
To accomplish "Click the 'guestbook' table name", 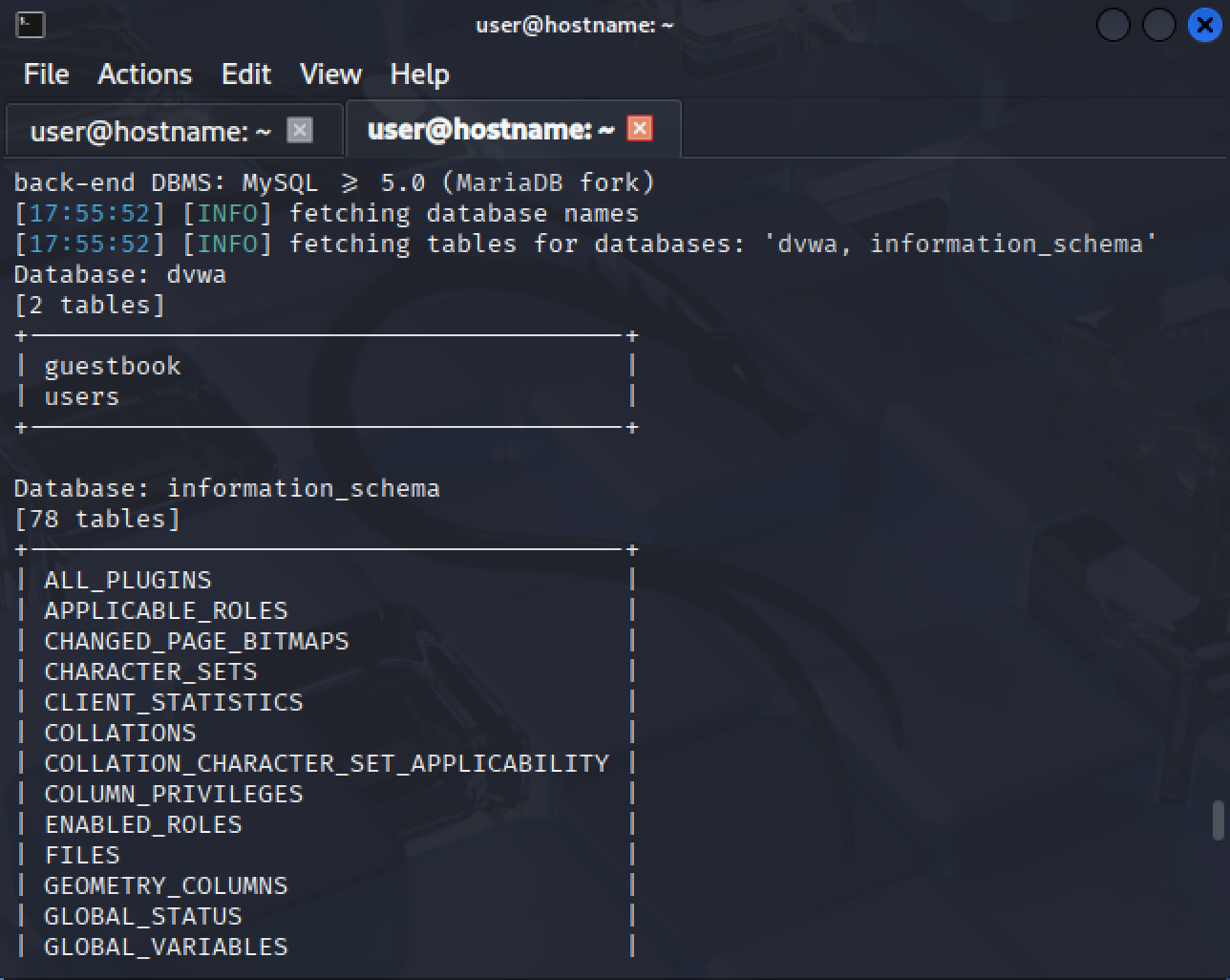I will click(113, 366).
